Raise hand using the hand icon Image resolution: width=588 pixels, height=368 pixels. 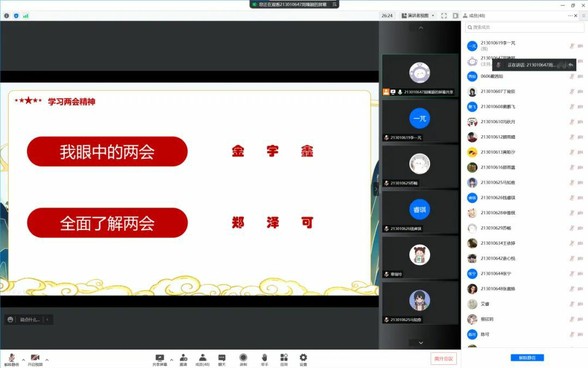(264, 359)
